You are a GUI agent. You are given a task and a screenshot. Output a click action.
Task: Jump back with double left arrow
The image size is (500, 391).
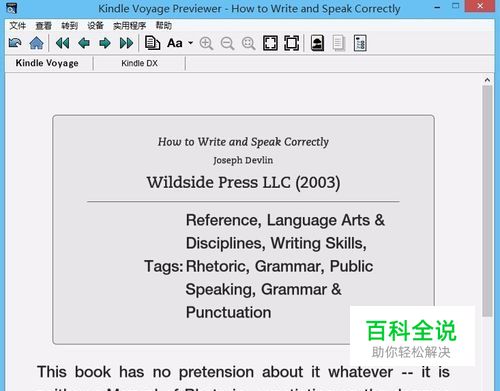(x=62, y=43)
